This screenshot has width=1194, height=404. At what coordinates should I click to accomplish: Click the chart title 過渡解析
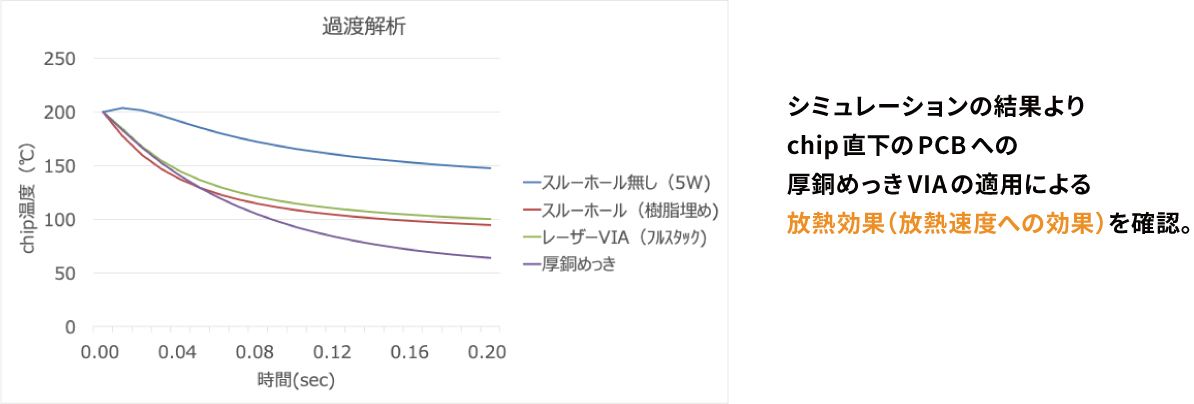coord(363,28)
